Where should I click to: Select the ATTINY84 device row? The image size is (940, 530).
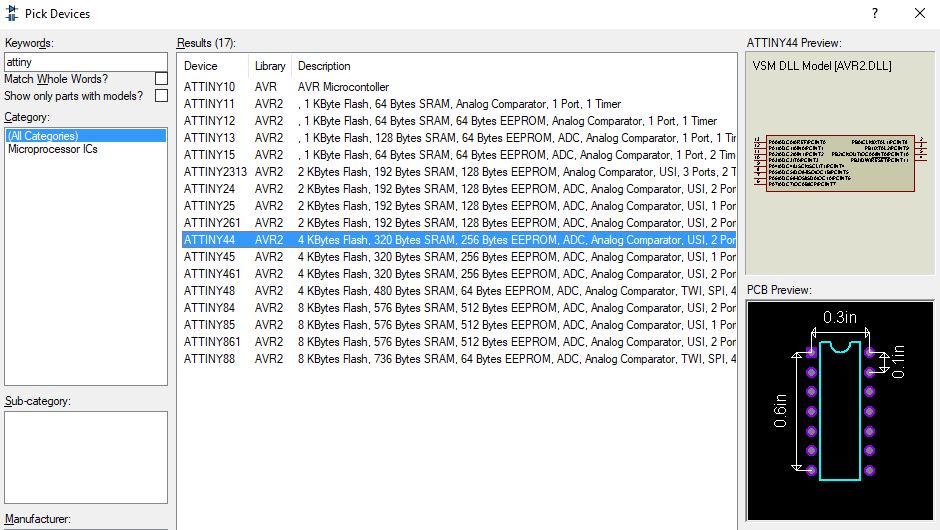[459, 308]
